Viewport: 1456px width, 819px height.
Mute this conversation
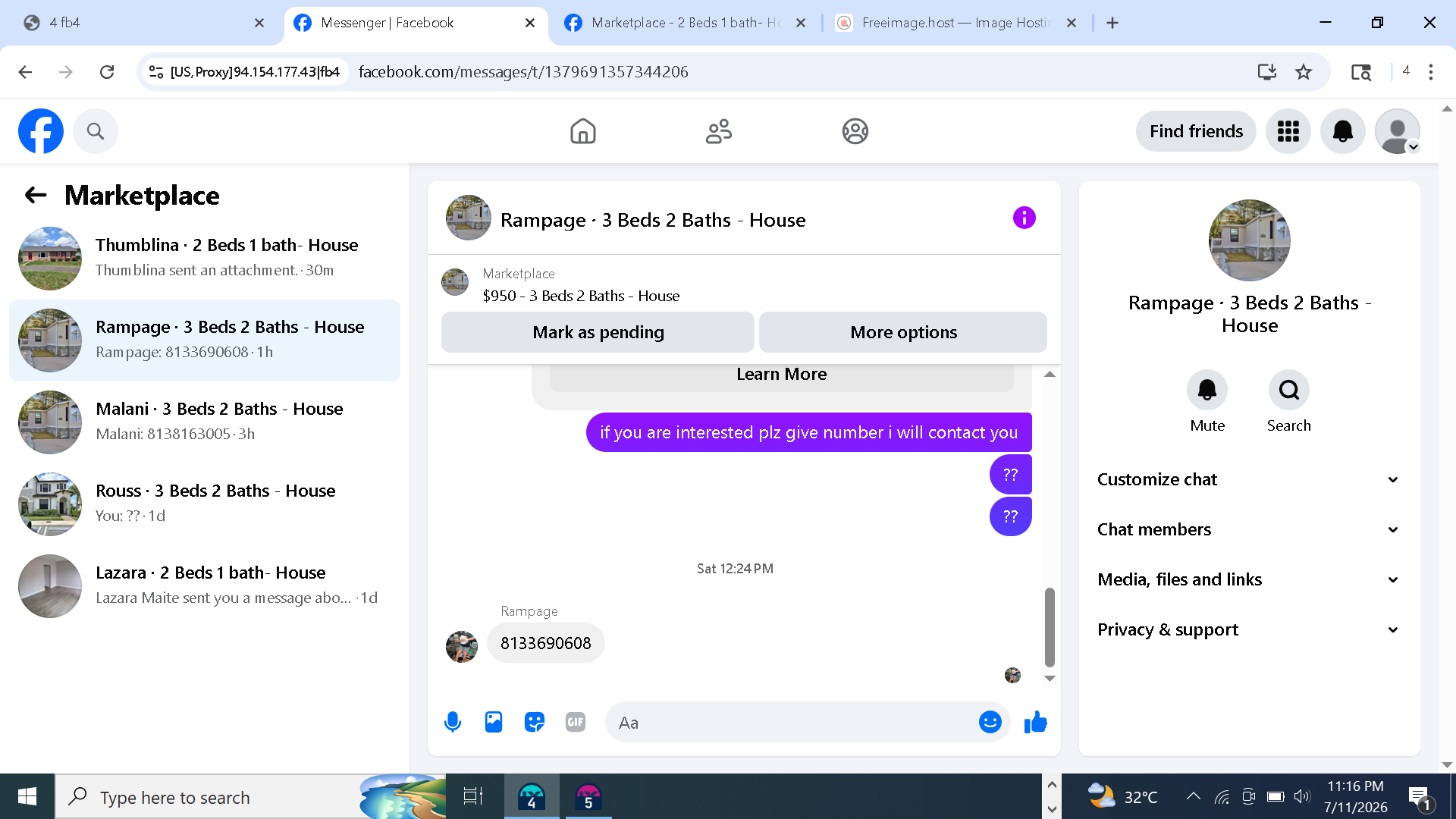pos(1207,390)
